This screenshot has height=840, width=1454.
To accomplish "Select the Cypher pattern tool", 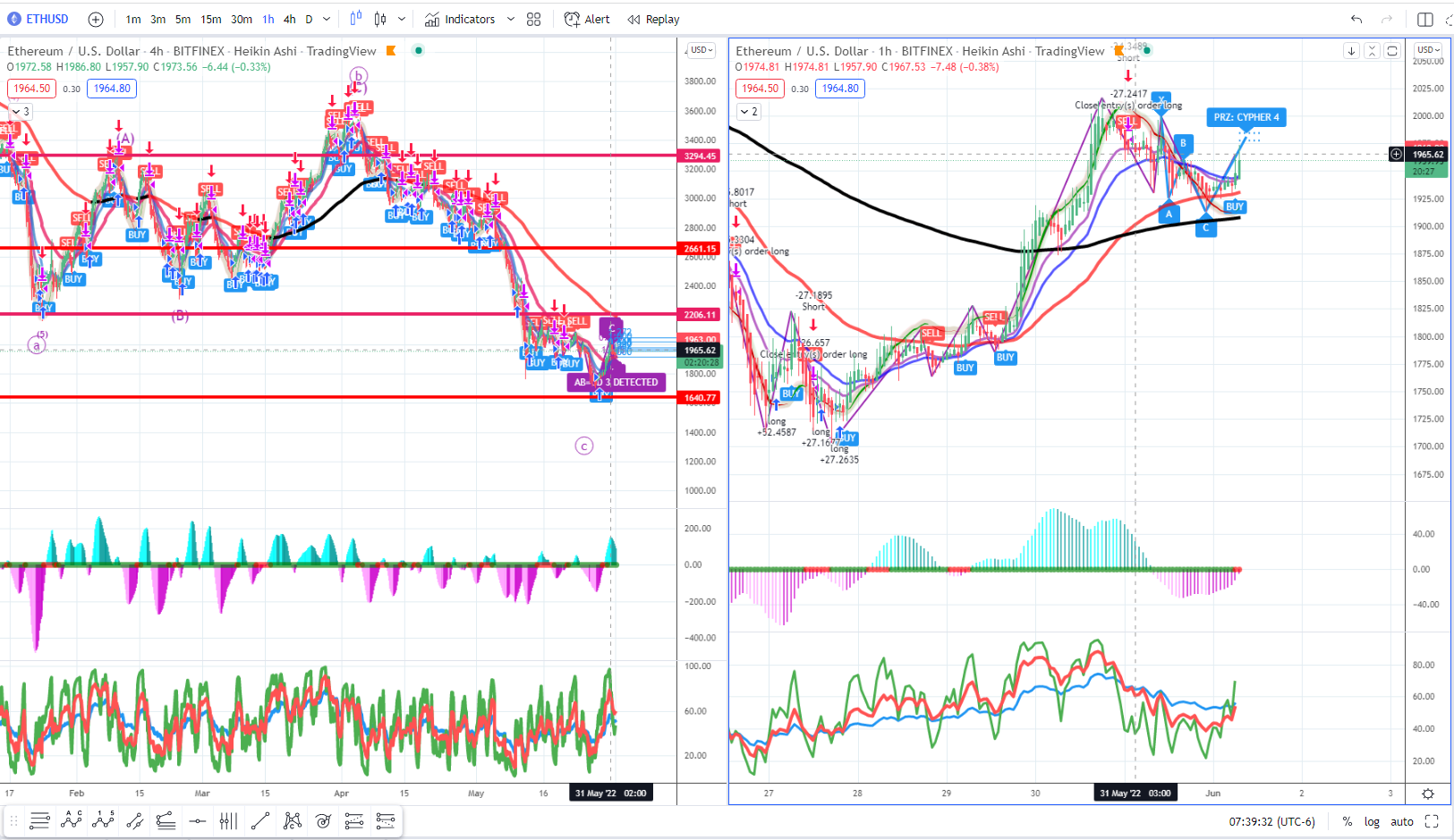I will (292, 820).
